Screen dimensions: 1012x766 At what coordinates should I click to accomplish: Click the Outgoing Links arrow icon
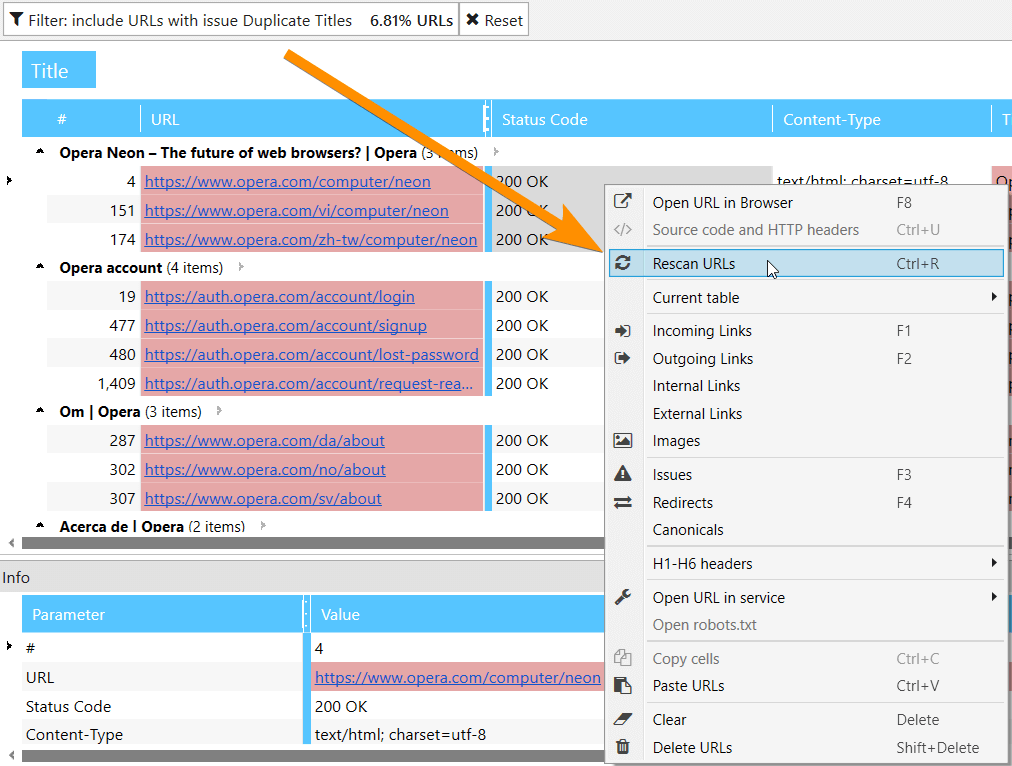point(623,358)
